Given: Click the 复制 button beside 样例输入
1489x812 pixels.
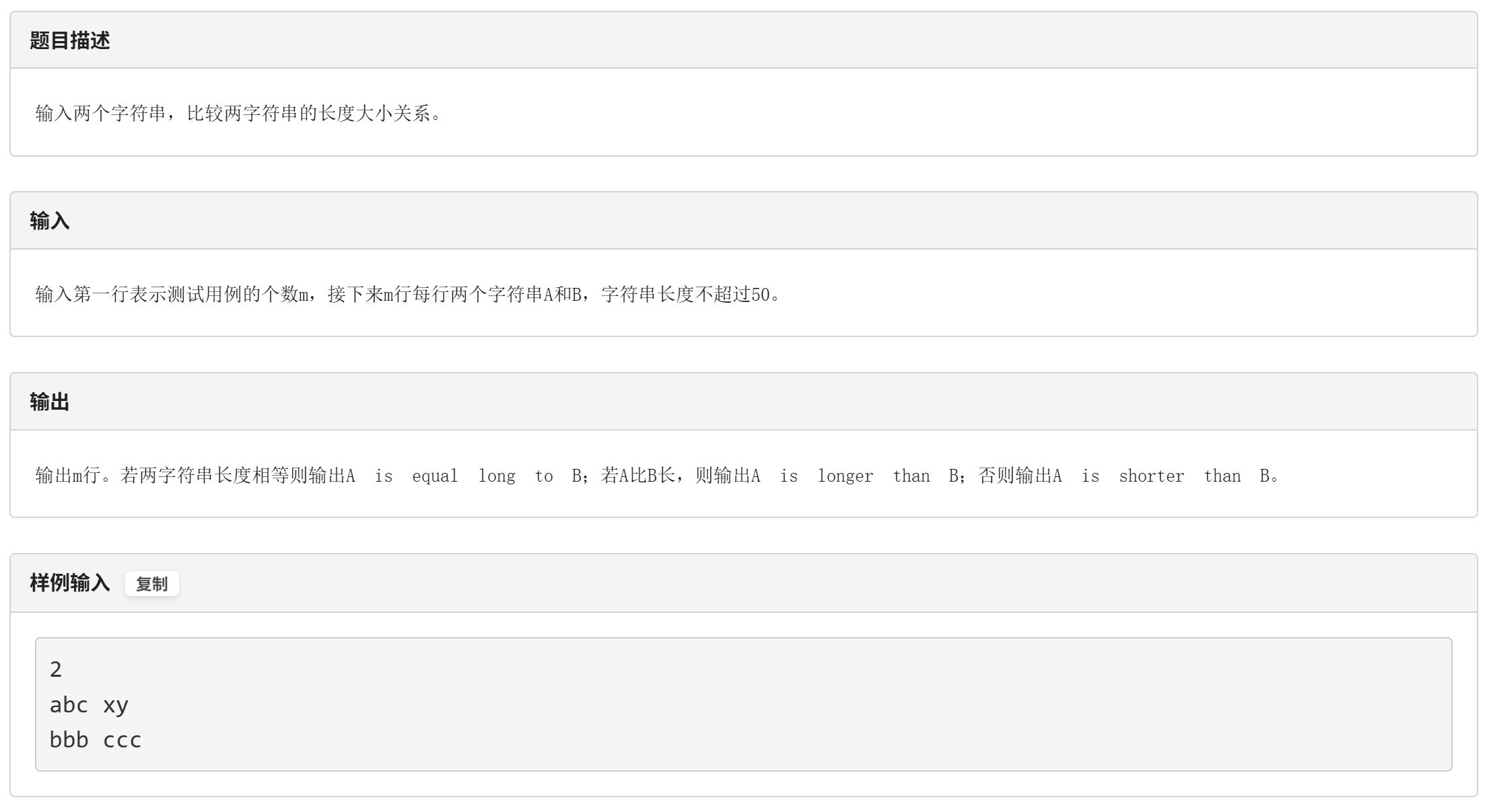Looking at the screenshot, I should coord(151,584).
